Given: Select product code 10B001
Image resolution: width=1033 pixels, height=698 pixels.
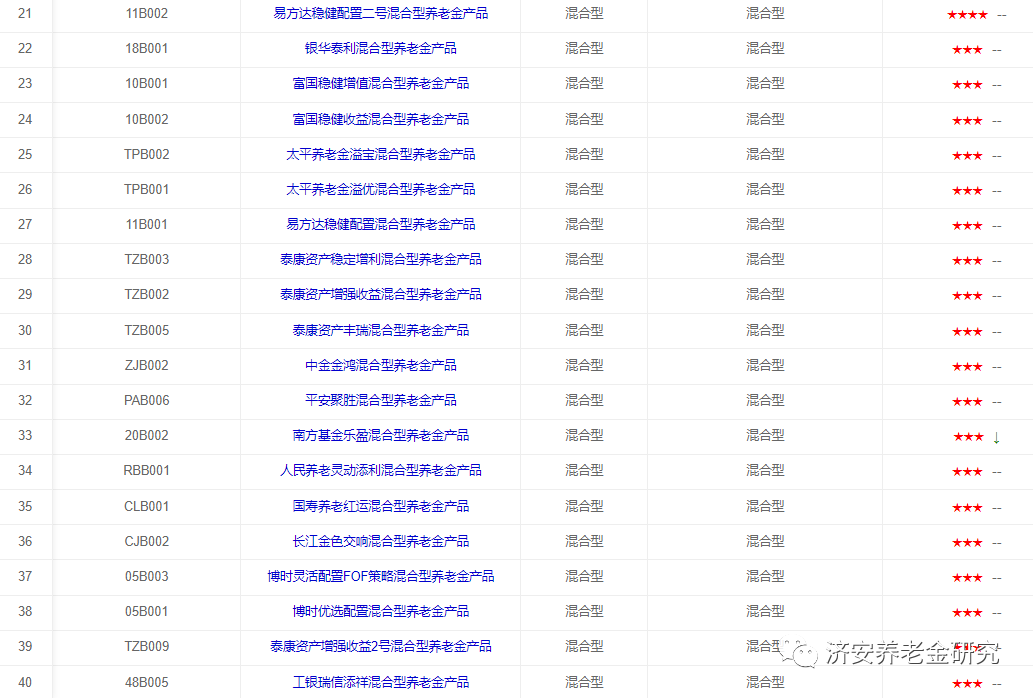Looking at the screenshot, I should pos(146,84).
